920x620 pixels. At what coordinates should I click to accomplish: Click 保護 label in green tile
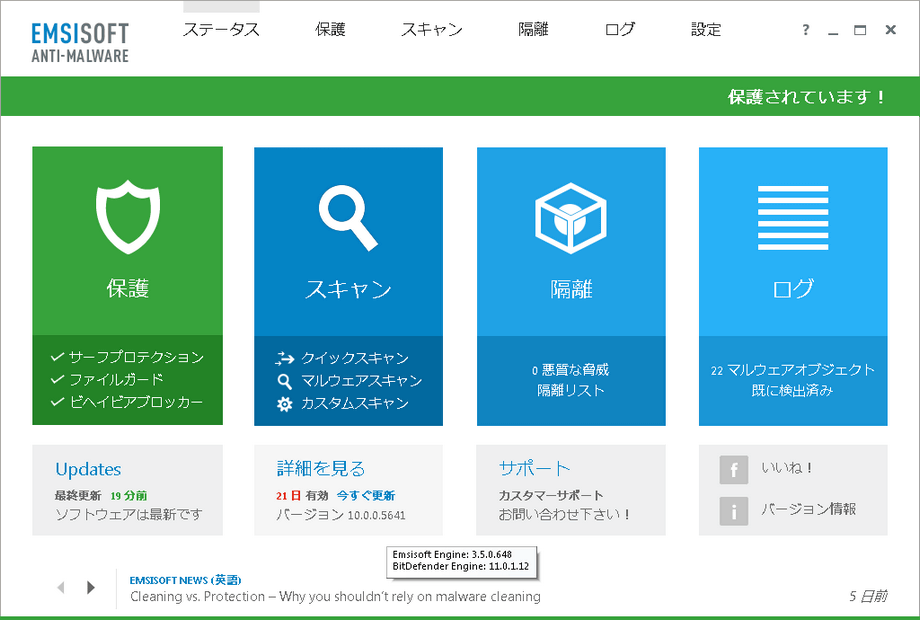tap(128, 289)
